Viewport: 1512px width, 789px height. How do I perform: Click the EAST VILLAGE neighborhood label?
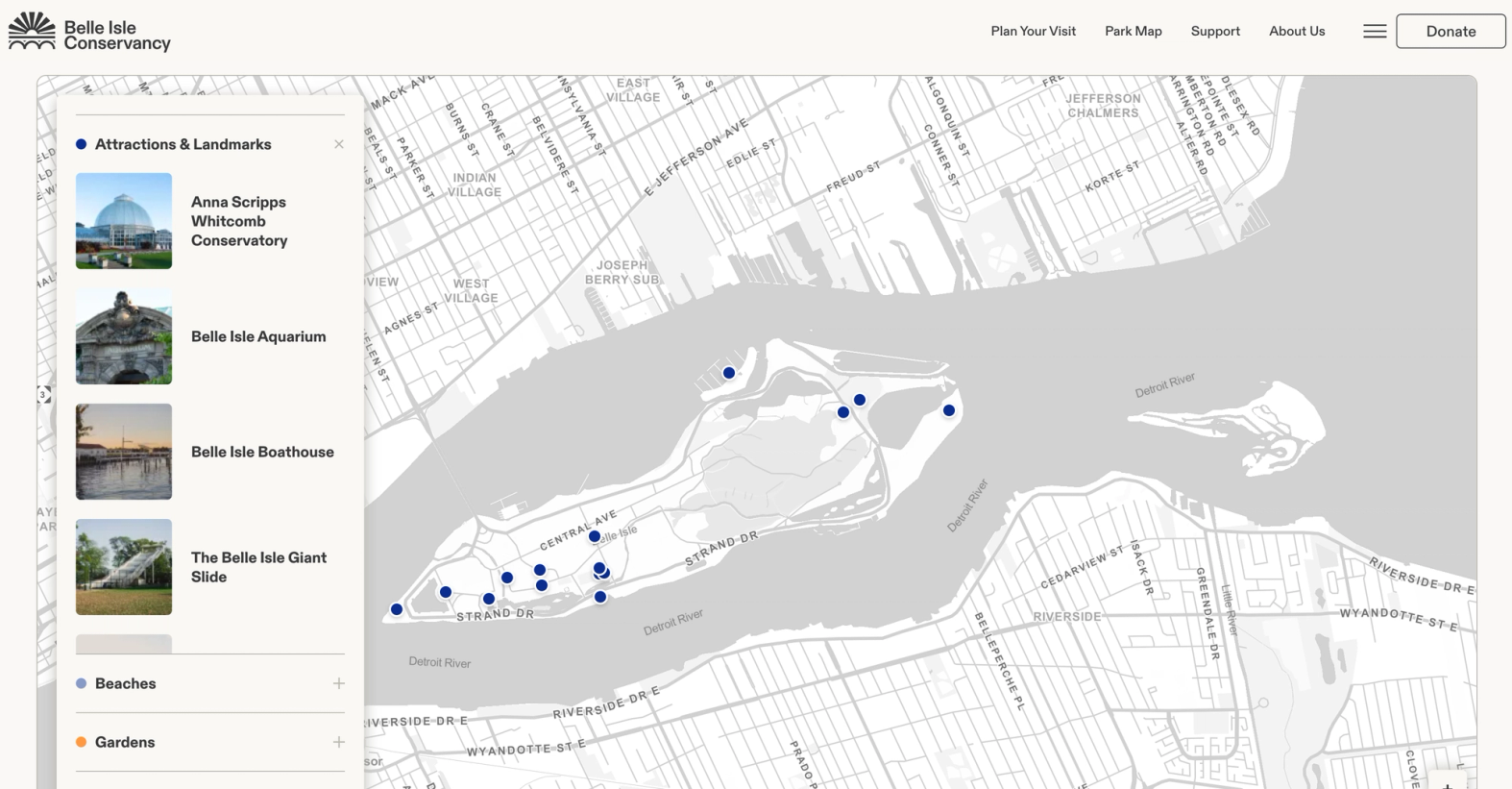click(633, 90)
